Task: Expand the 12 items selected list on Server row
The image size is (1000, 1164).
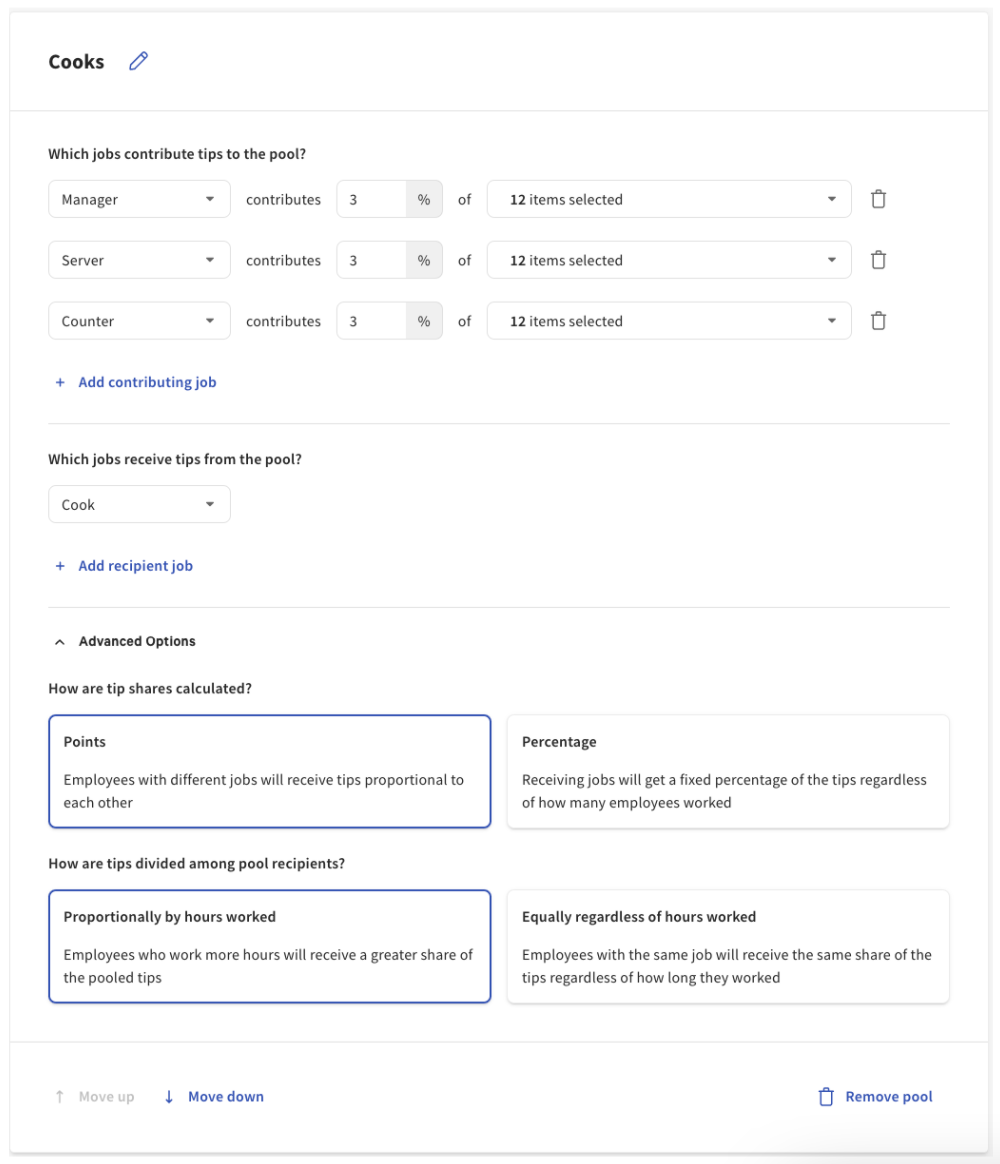Action: click(668, 260)
